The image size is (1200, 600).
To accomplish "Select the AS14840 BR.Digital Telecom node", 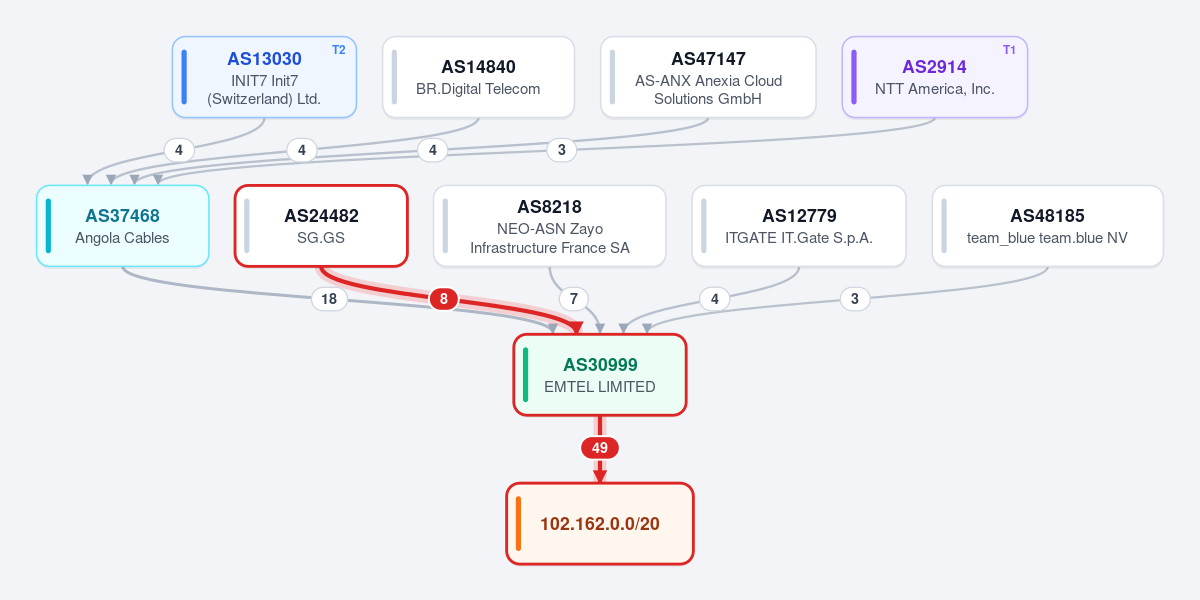I will pyautogui.click(x=478, y=77).
